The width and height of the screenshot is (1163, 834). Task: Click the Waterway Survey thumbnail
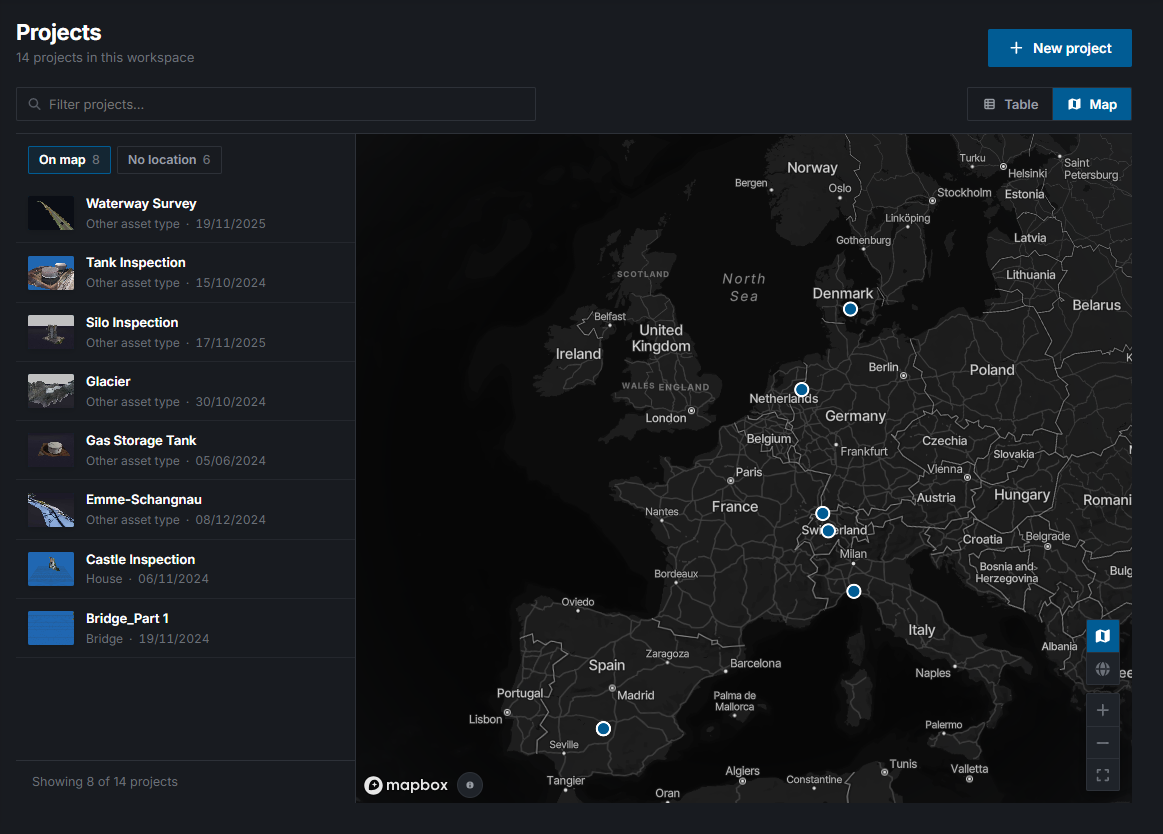51,213
